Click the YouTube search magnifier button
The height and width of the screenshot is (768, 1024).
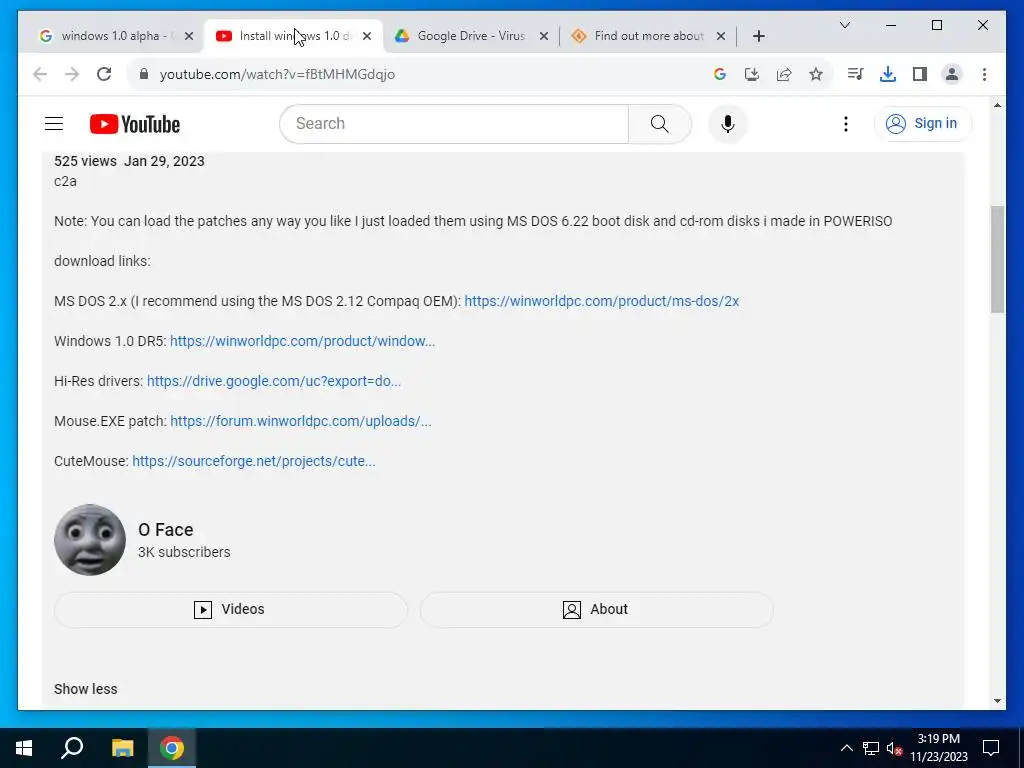click(x=660, y=123)
